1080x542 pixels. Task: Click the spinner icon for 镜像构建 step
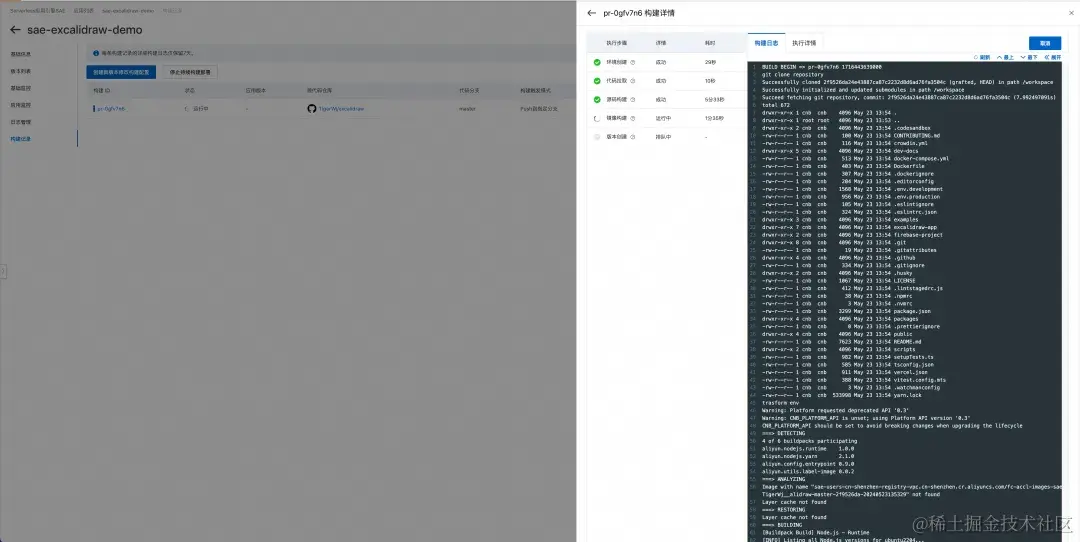click(597, 118)
